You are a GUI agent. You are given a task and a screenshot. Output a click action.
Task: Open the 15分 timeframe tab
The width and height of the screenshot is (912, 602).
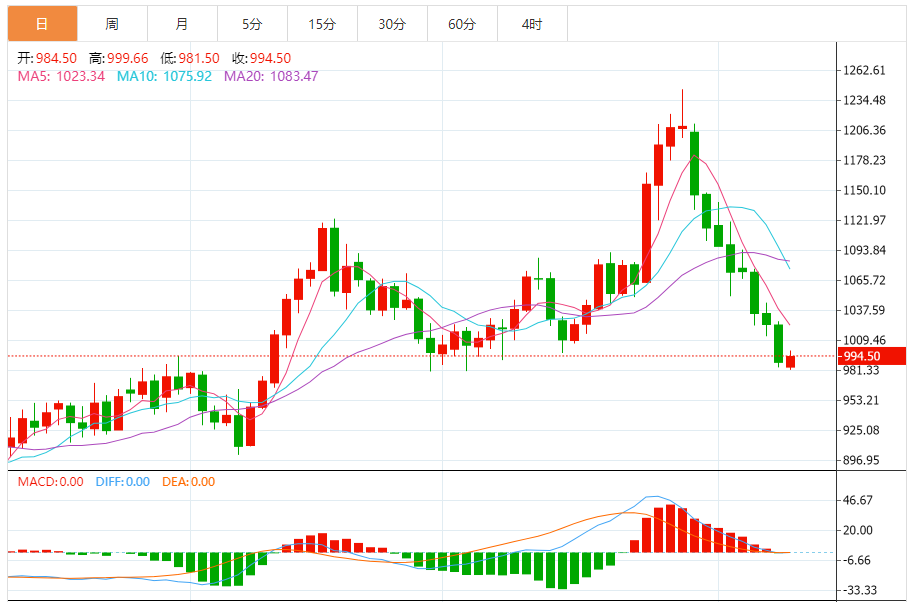pos(322,24)
